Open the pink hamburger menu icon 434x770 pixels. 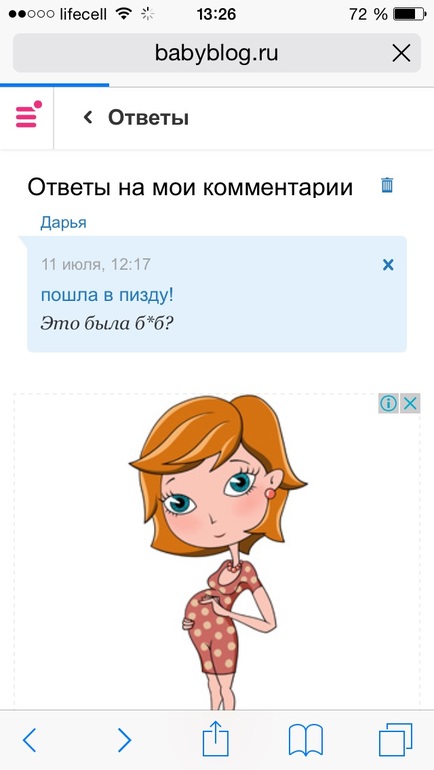(x=28, y=114)
